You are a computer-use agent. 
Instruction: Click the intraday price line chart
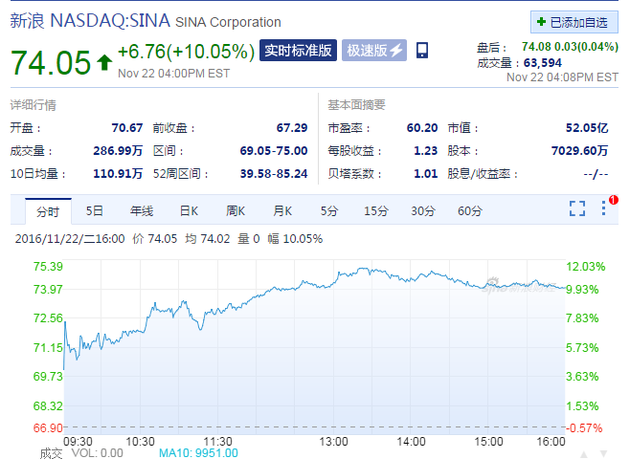(x=314, y=347)
